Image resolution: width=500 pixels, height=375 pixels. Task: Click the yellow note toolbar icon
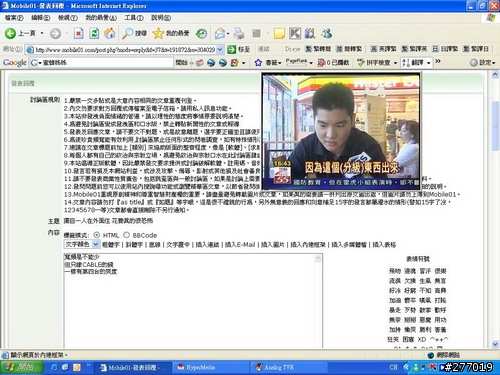(279, 33)
